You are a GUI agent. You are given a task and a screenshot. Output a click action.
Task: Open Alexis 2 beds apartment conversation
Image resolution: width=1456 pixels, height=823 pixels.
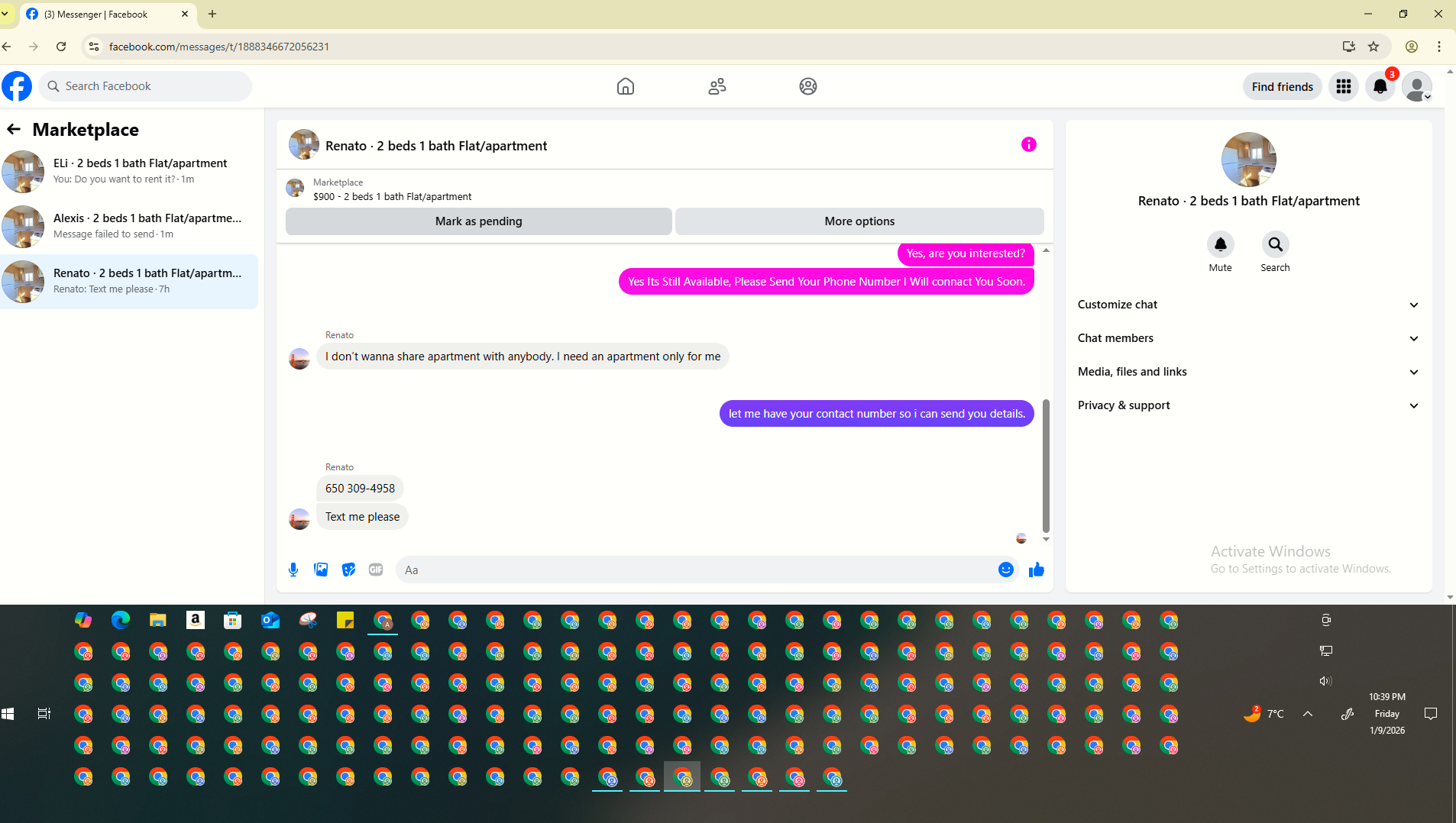(x=129, y=226)
